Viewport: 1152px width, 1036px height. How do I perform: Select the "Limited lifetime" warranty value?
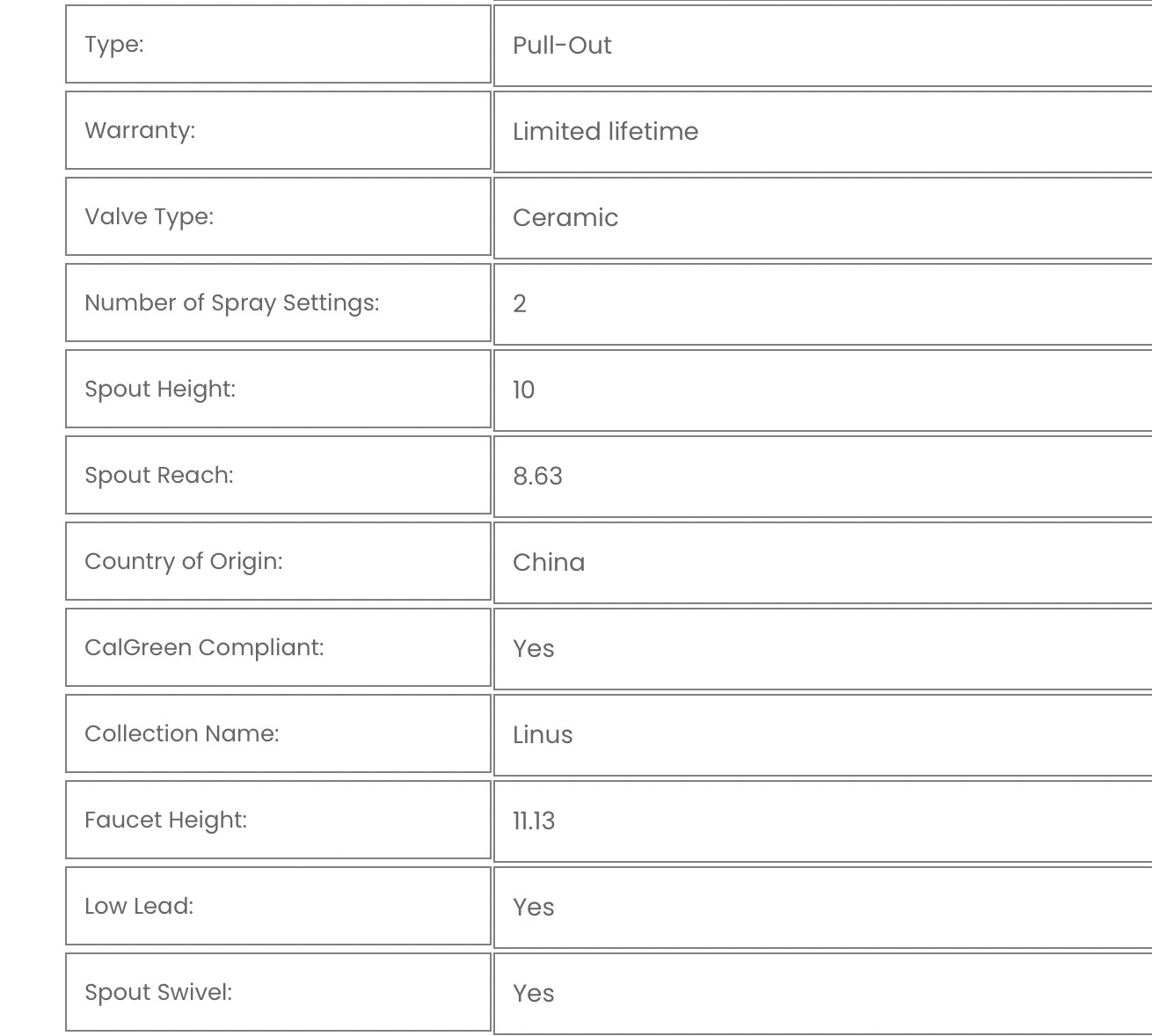coord(605,131)
